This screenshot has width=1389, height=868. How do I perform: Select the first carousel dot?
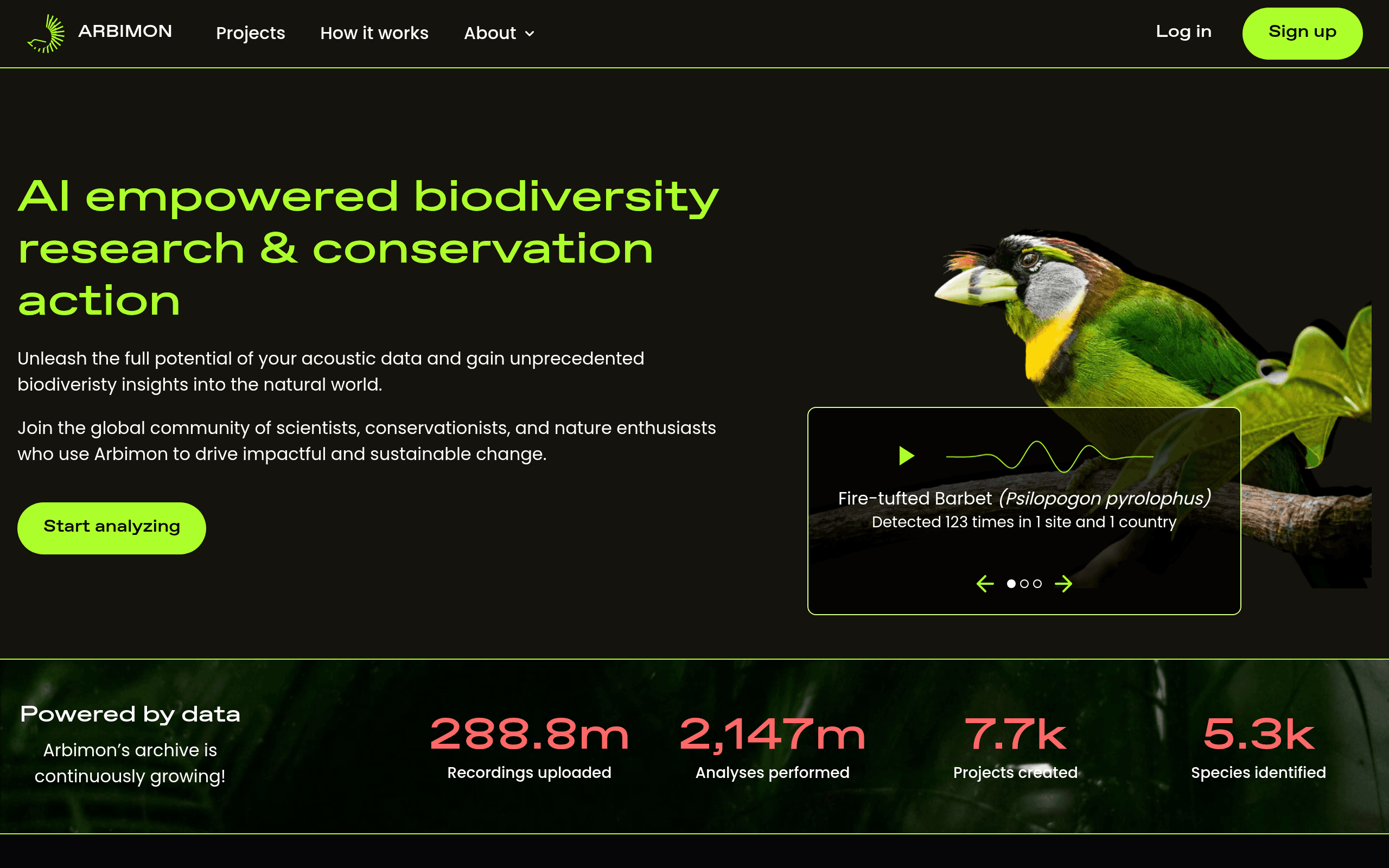pyautogui.click(x=1011, y=584)
